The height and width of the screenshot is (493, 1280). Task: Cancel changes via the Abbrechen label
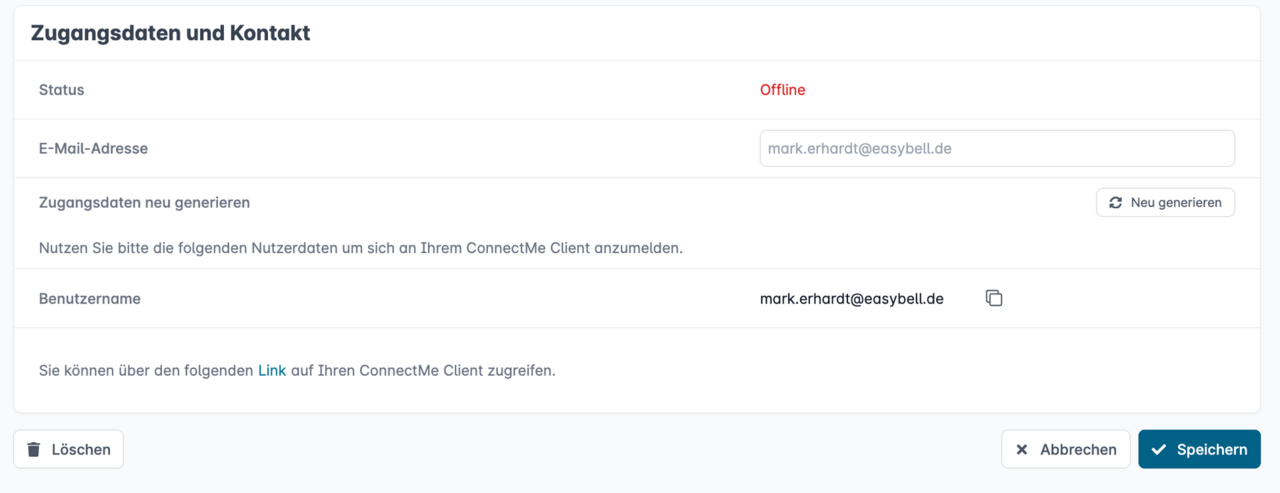click(1078, 450)
